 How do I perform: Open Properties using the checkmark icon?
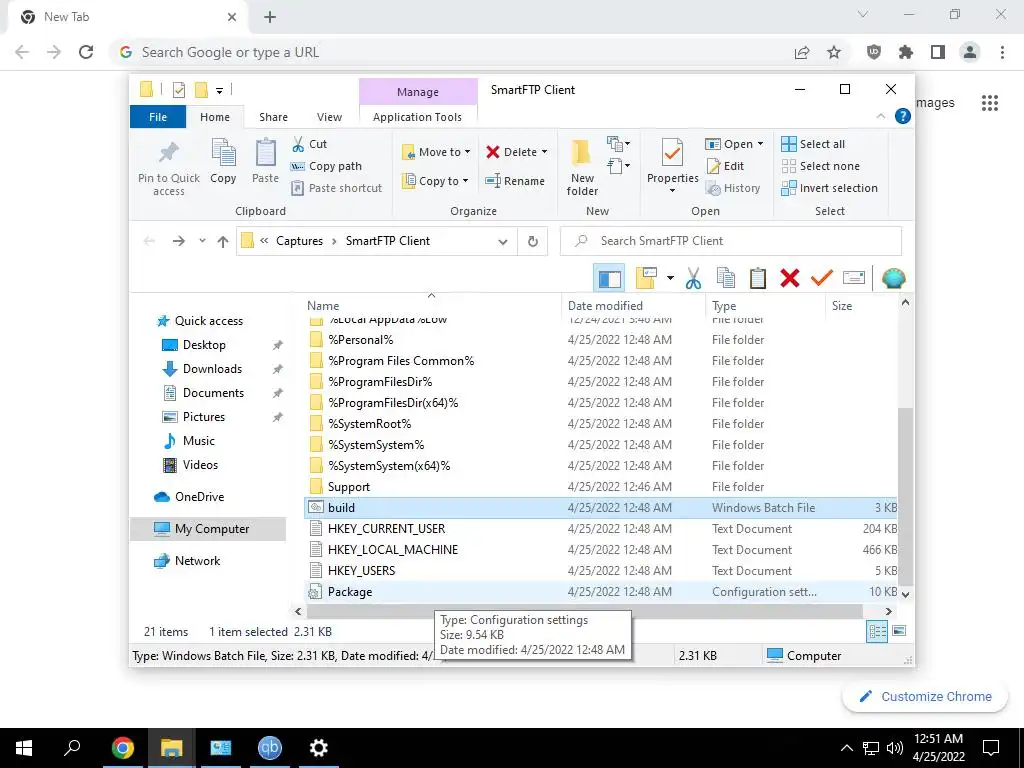(x=672, y=153)
